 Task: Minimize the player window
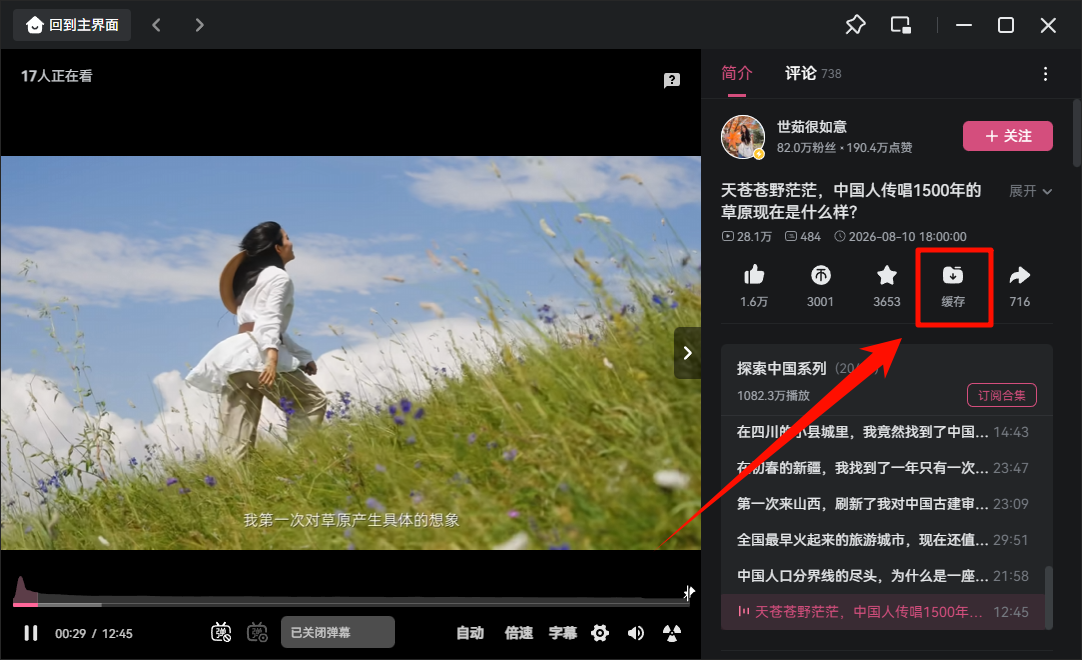pos(964,26)
